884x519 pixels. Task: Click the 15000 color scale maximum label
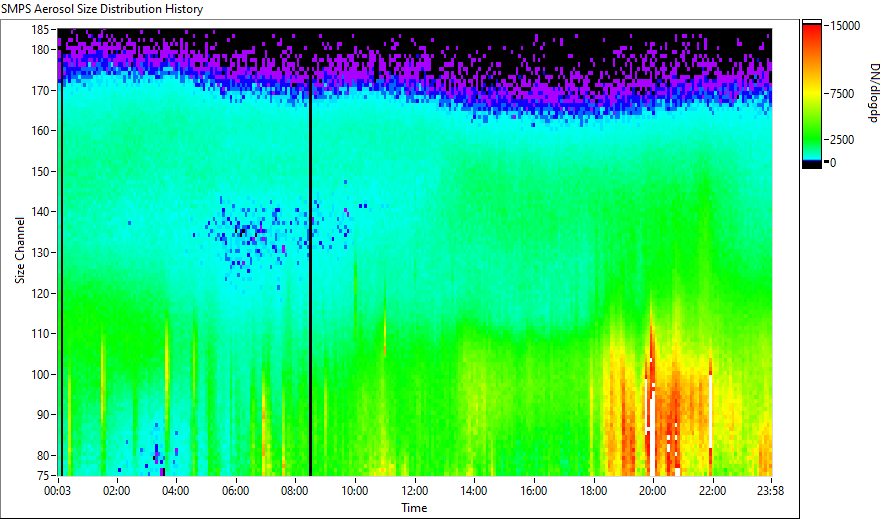tap(845, 26)
